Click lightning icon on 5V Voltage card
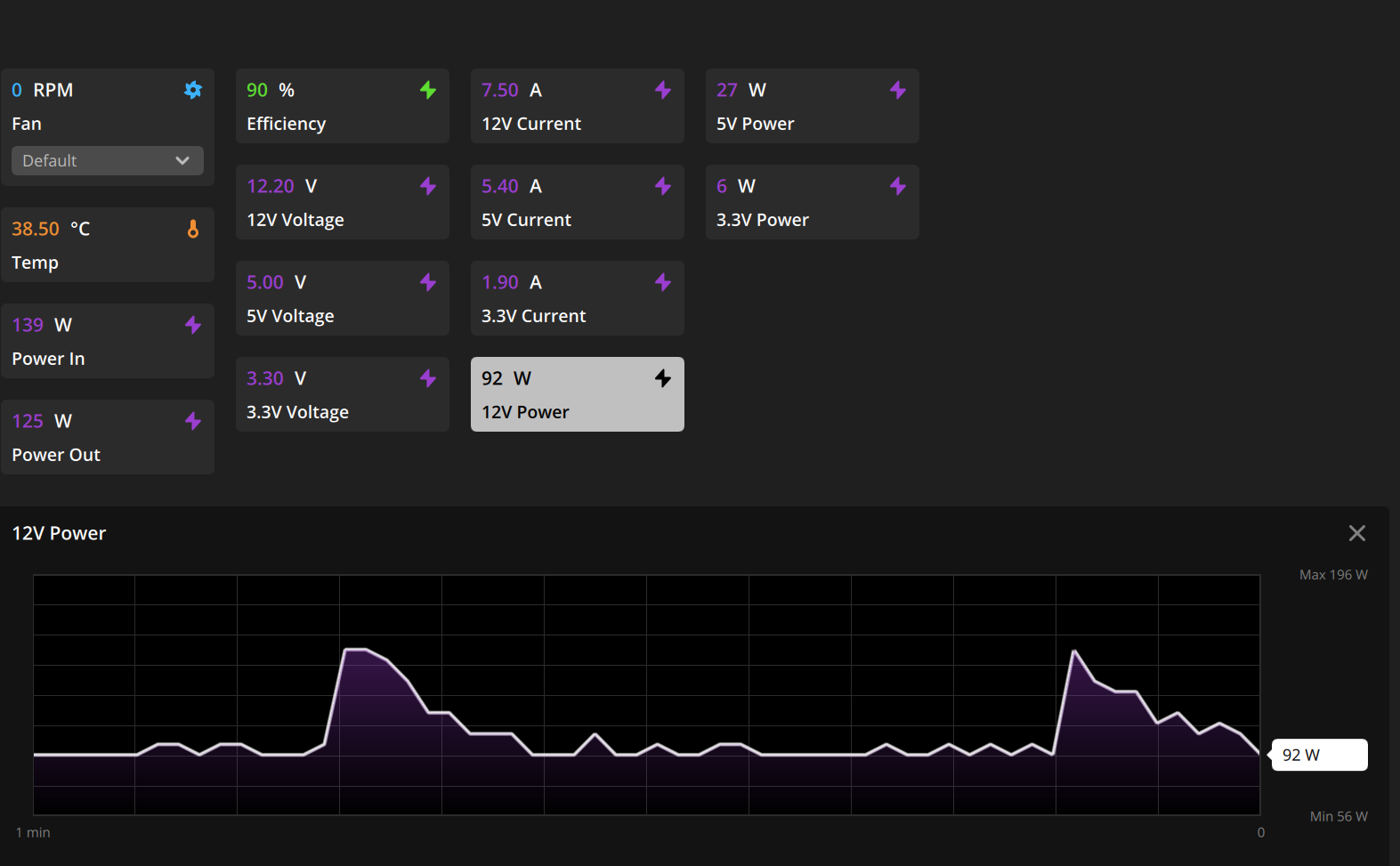Viewport: 1400px width, 866px height. pyautogui.click(x=428, y=282)
